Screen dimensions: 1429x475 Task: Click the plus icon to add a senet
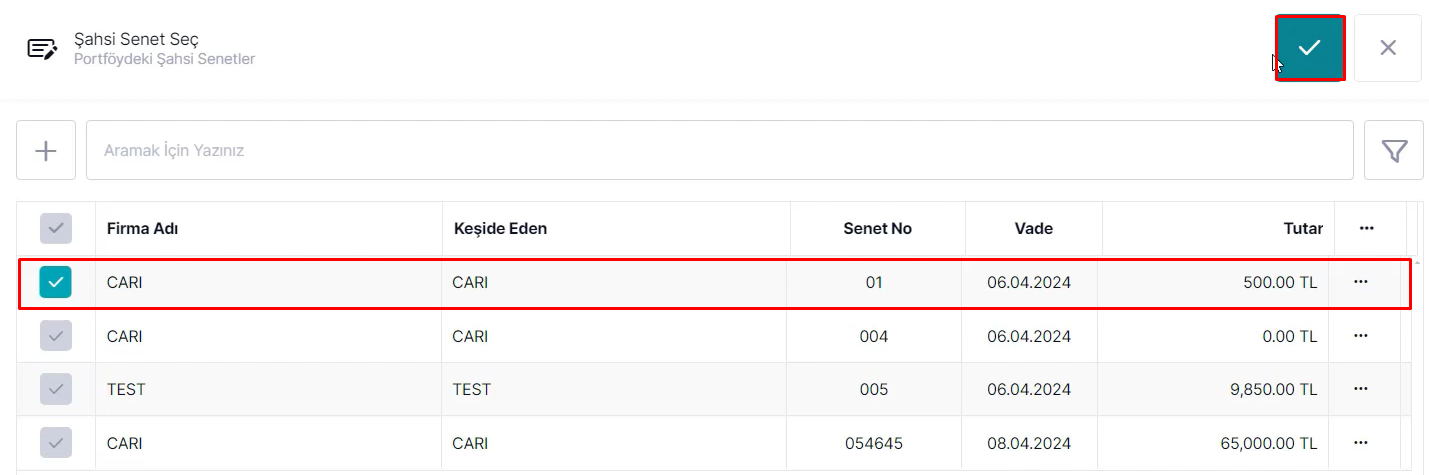point(46,150)
